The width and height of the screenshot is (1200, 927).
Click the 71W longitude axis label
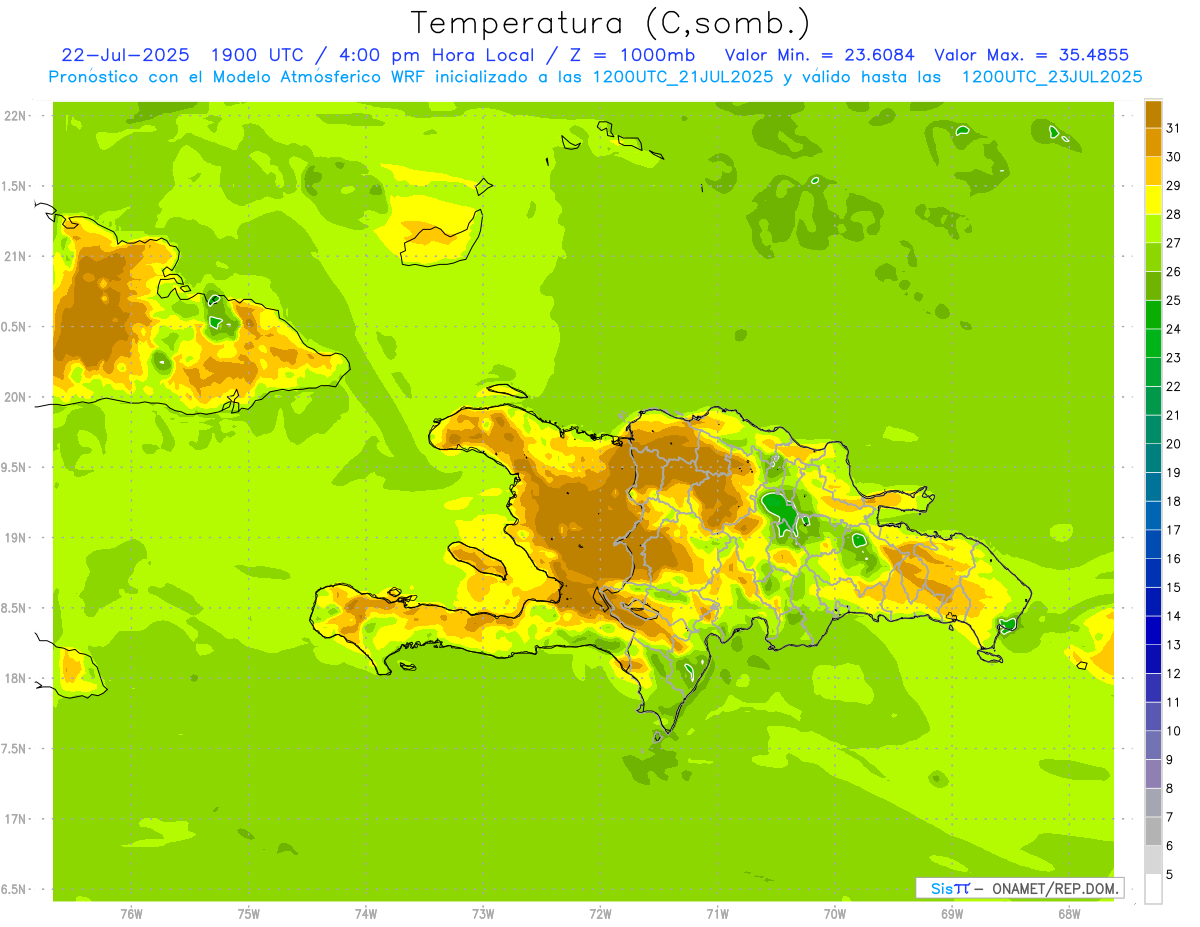[x=717, y=913]
